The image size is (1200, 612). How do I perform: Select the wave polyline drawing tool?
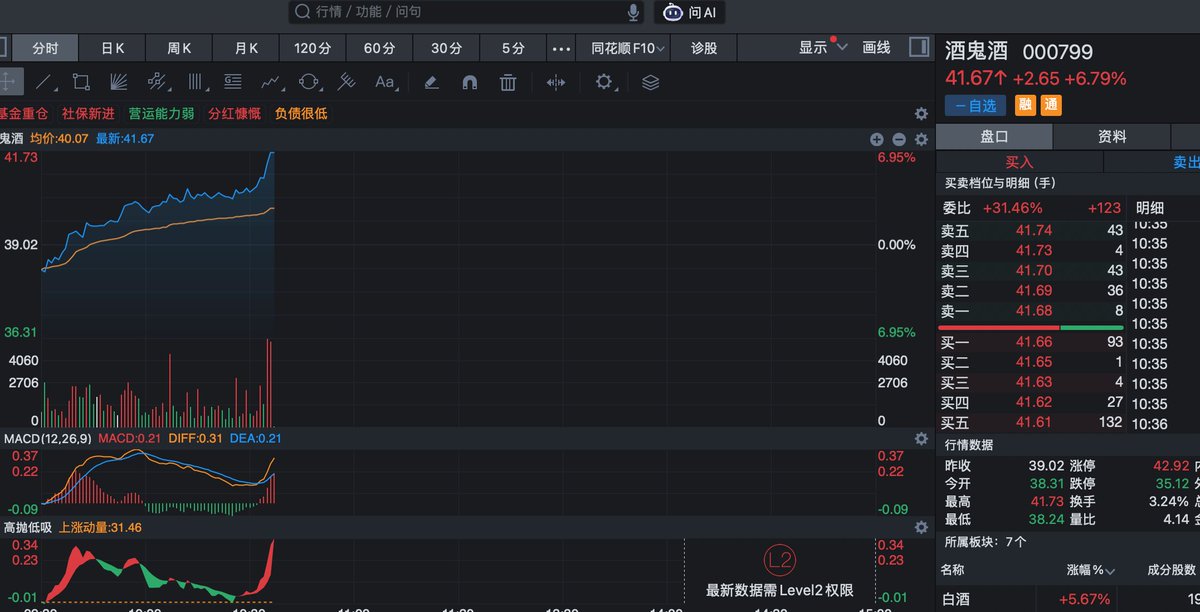click(271, 82)
